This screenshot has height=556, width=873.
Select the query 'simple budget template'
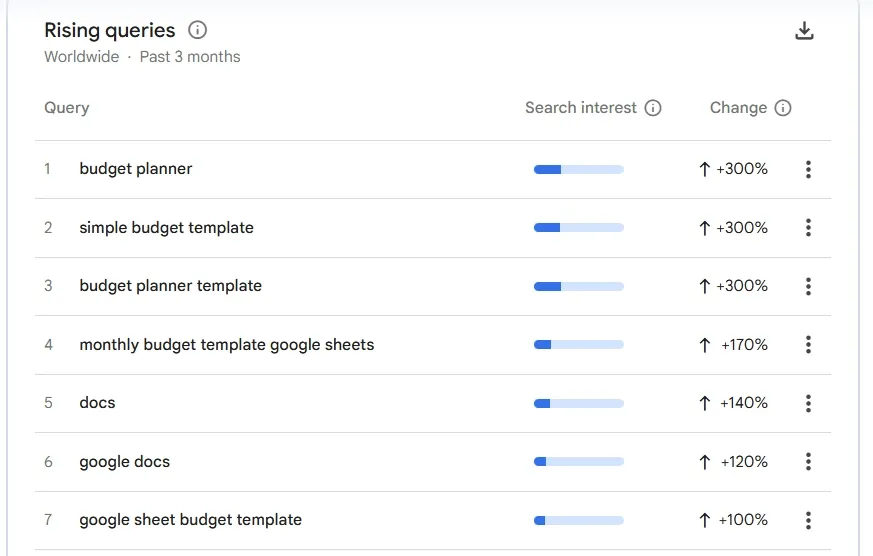click(166, 228)
